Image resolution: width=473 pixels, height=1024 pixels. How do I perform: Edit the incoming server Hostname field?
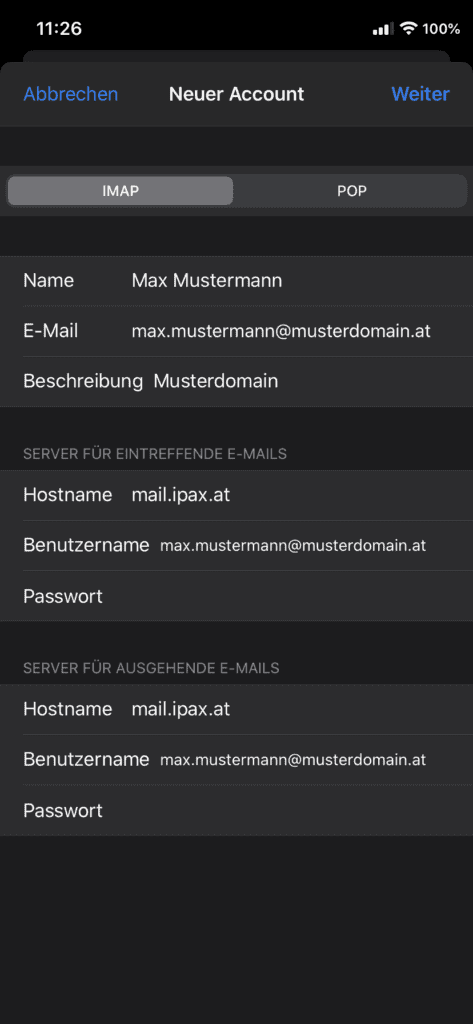tap(236, 495)
